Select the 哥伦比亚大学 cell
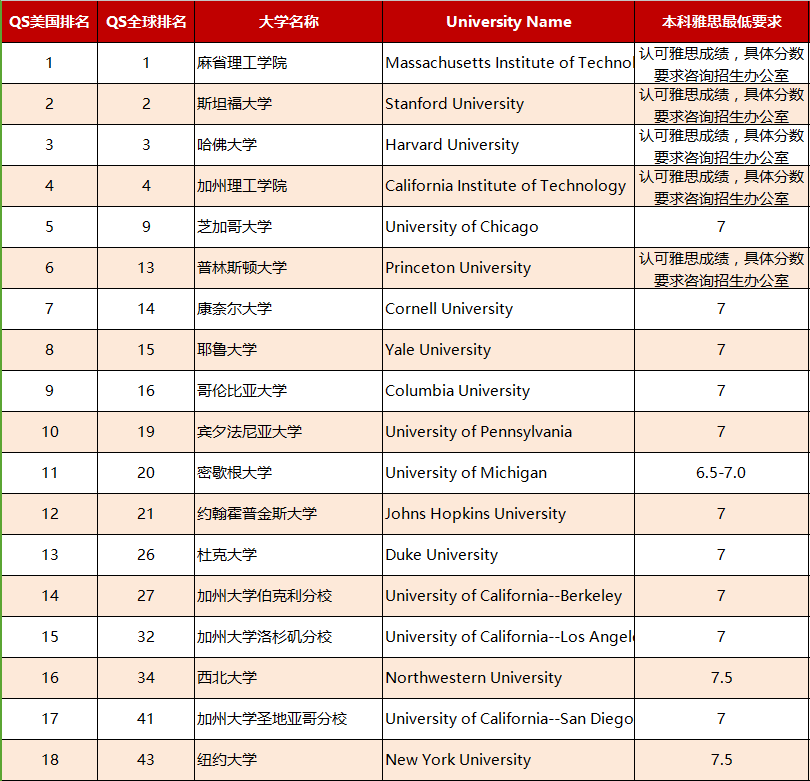Screen dimensions: 810x781 click(288, 390)
